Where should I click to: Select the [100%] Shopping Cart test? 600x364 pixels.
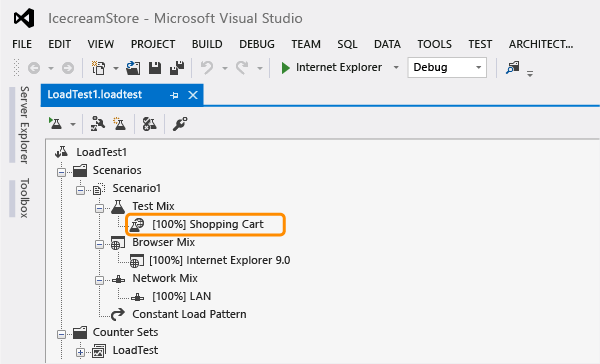coord(208,224)
